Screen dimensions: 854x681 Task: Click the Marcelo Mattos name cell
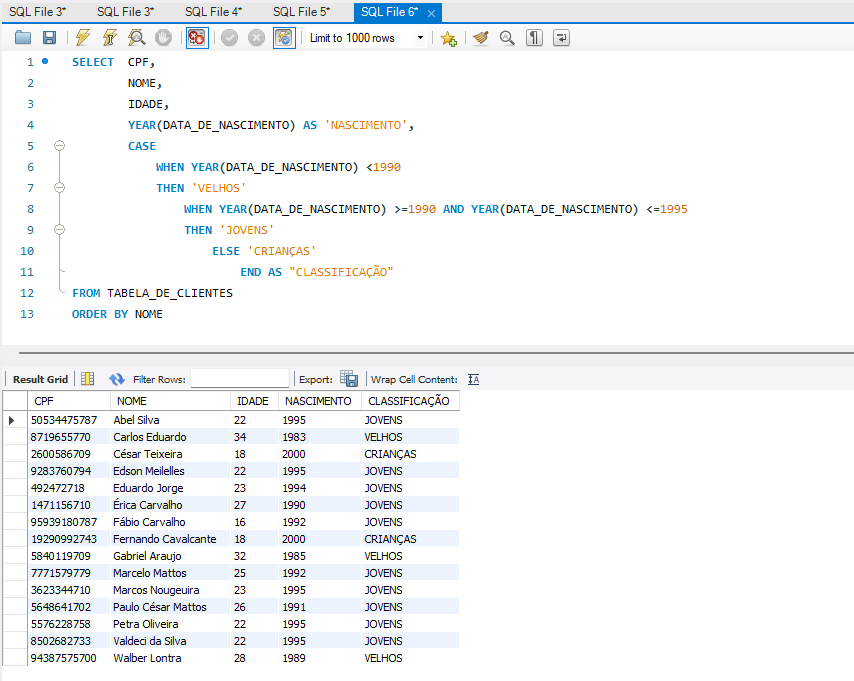click(x=170, y=573)
